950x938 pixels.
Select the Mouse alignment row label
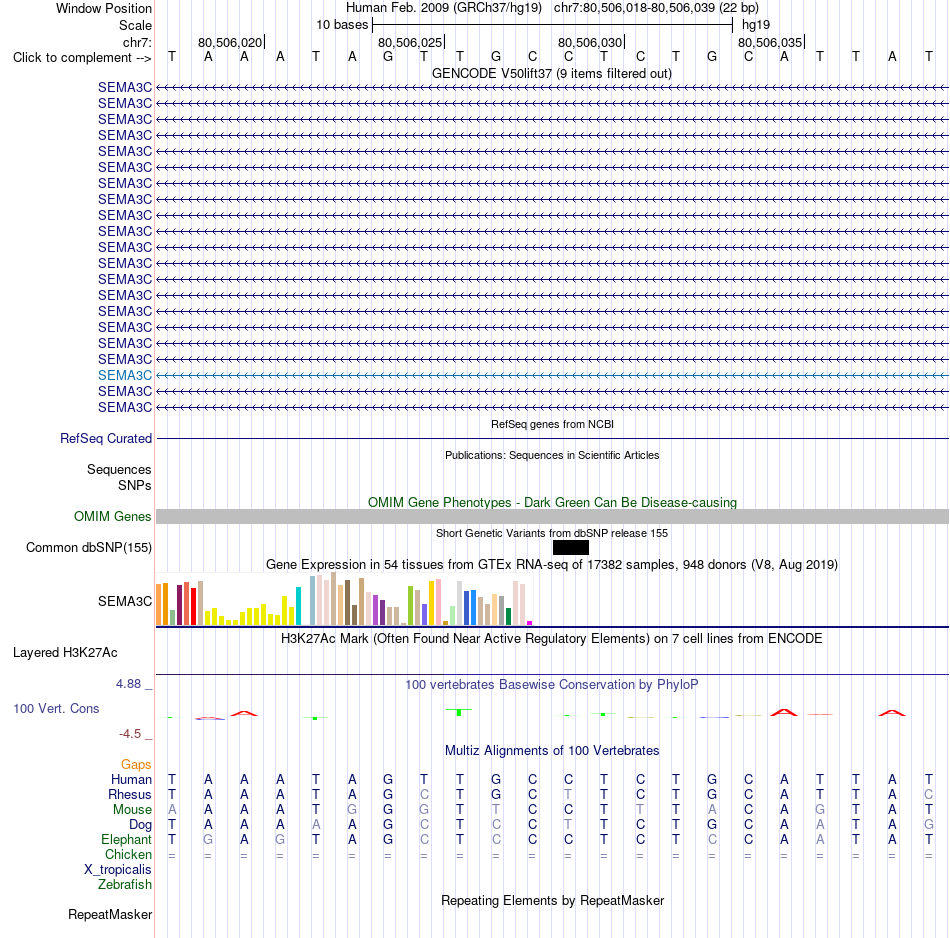tap(132, 810)
